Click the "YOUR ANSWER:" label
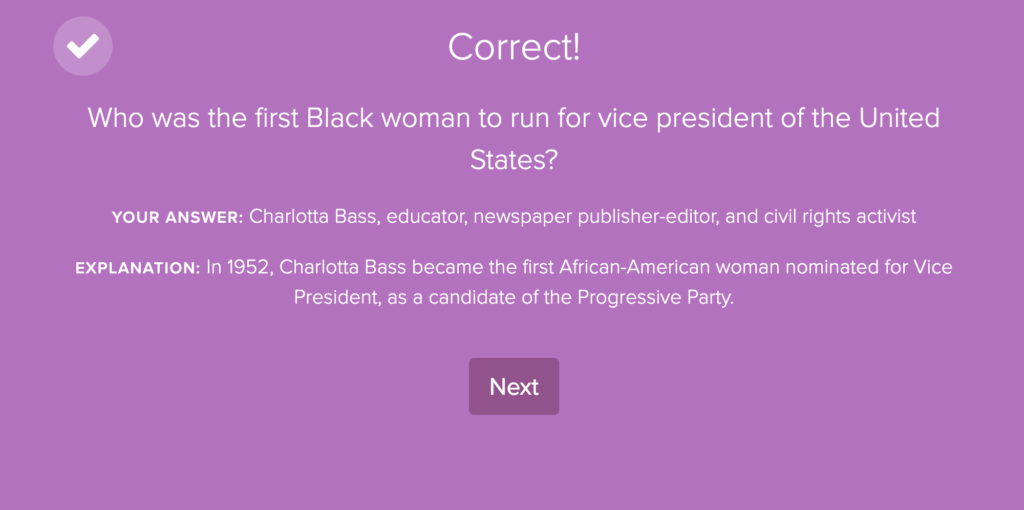Screen dimensions: 1024x510 coord(178,217)
